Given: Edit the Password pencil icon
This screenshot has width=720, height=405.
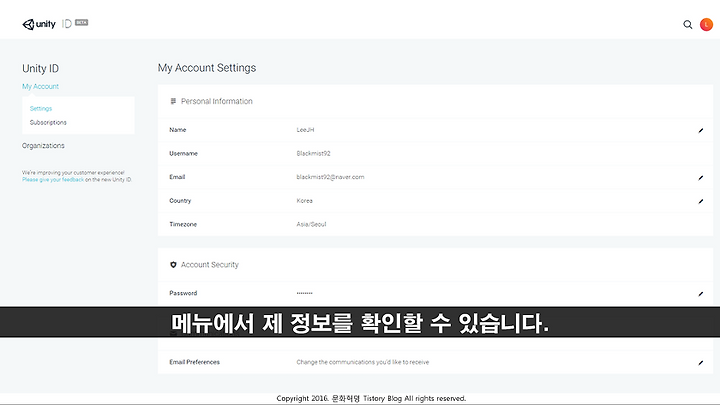Looking at the screenshot, I should pos(701,294).
